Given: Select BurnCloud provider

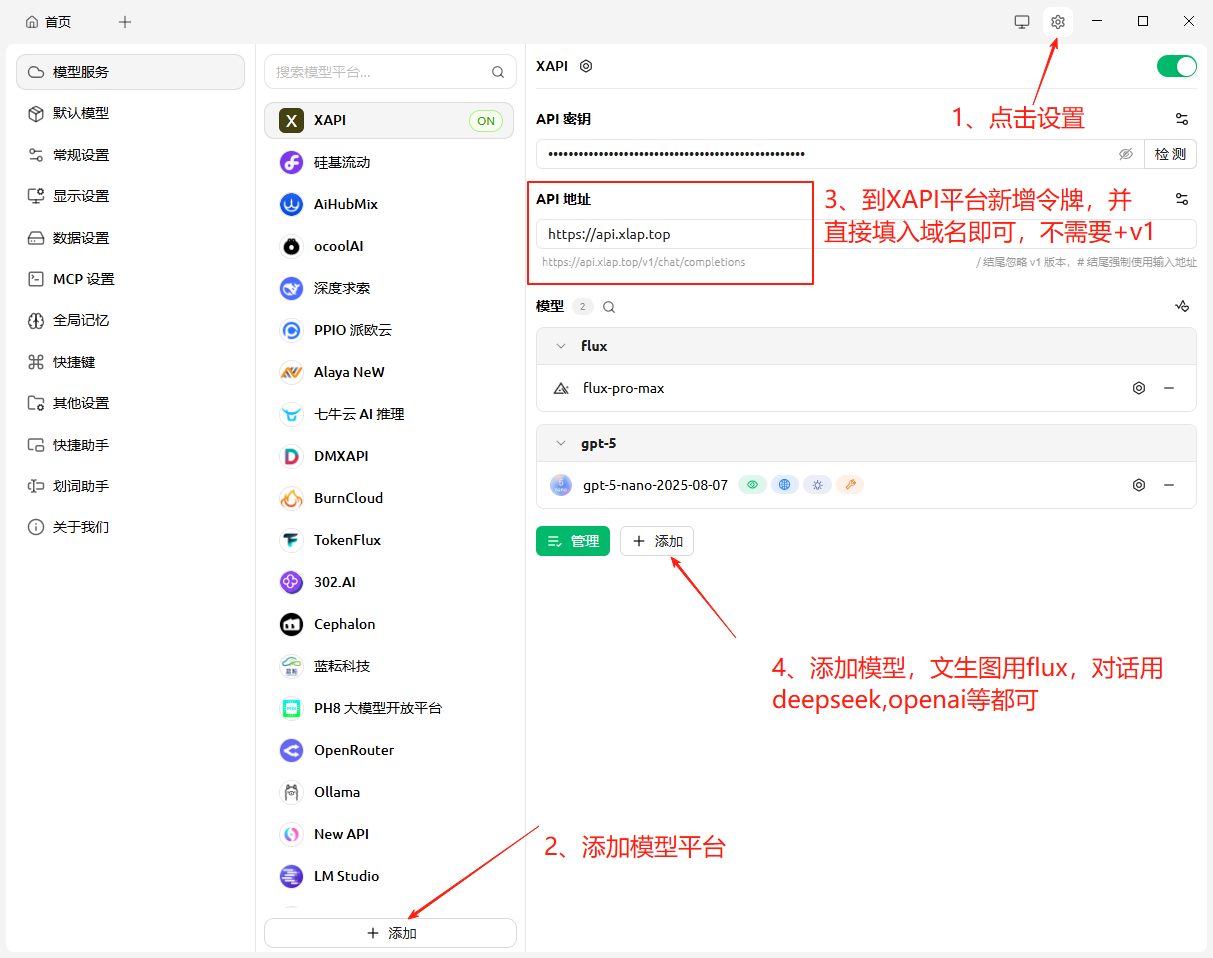Looking at the screenshot, I should click(389, 498).
